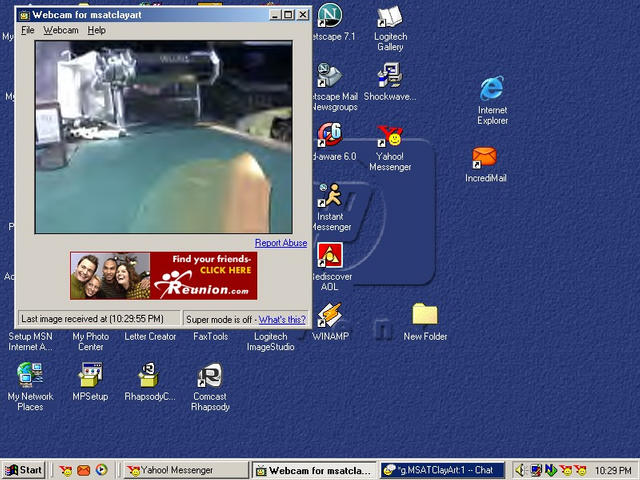Select the Logitech Gallery desktop icon
Viewport: 640px width, 480px height.
390,16
